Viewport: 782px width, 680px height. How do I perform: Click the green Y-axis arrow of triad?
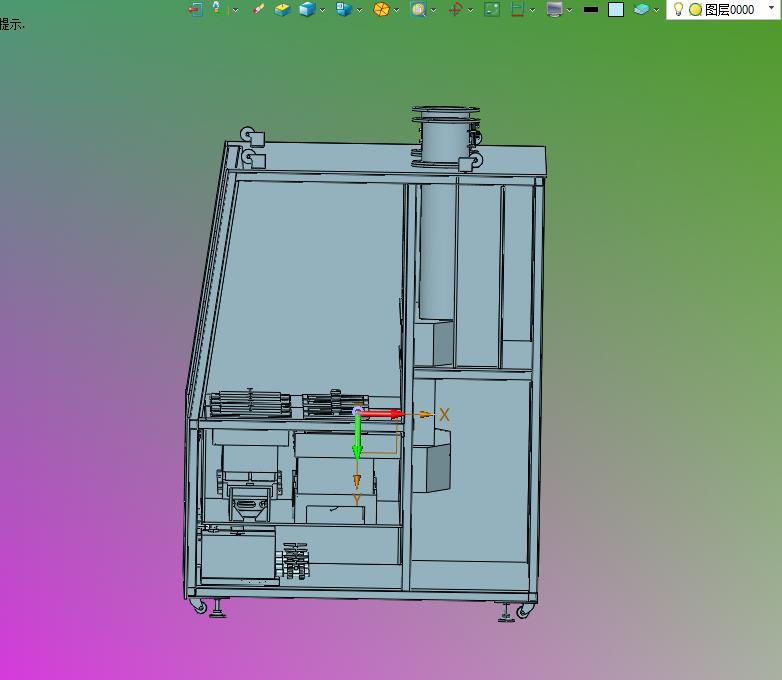tap(357, 438)
